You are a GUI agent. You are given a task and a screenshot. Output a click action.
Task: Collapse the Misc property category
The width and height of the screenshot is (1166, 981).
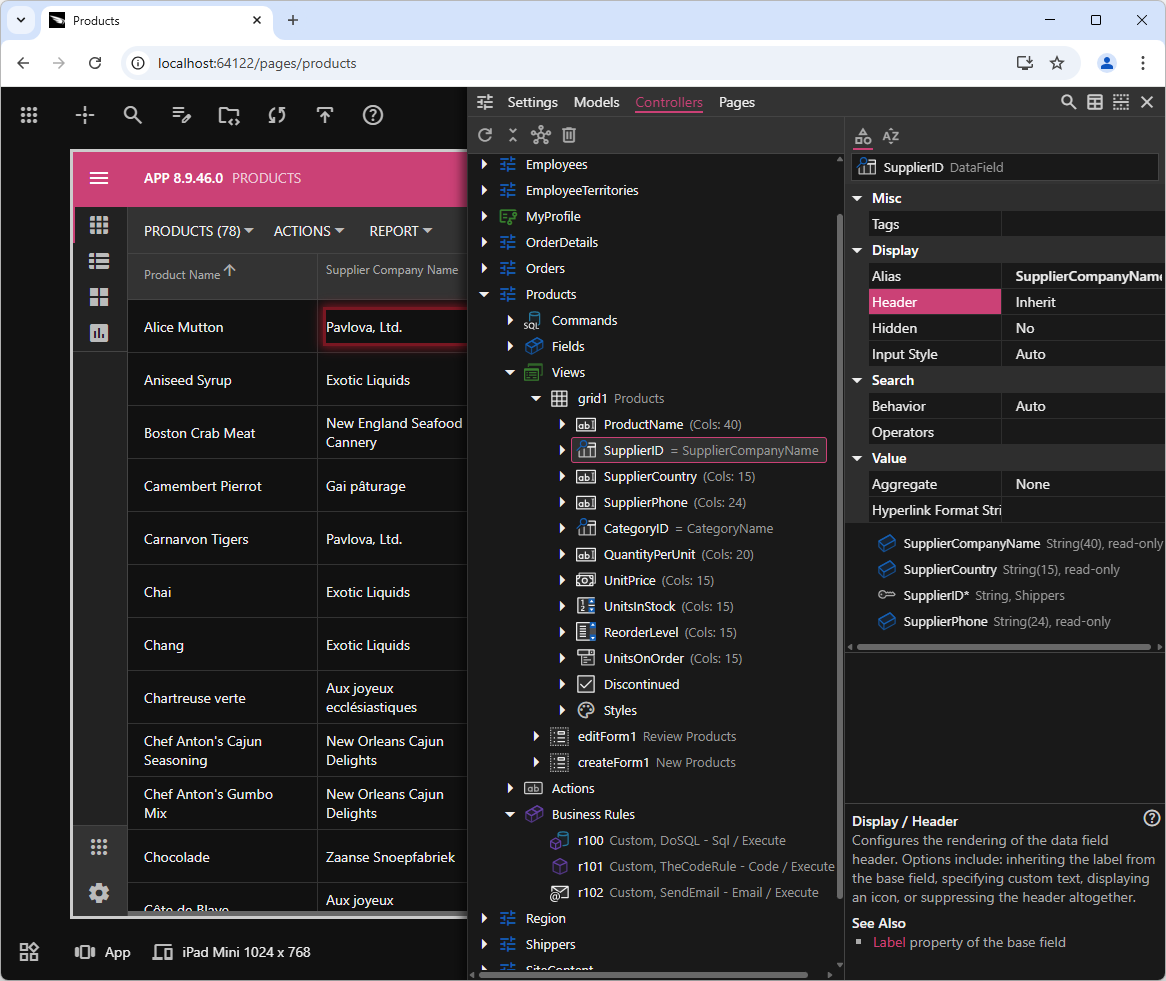(x=857, y=199)
